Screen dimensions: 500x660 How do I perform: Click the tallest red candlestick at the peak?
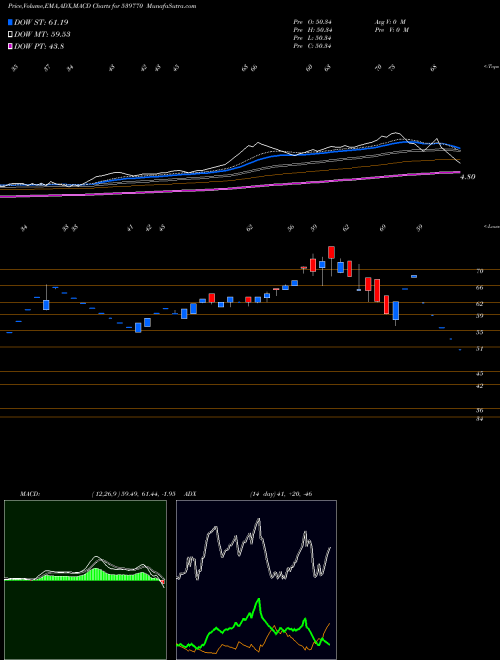[x=332, y=253]
